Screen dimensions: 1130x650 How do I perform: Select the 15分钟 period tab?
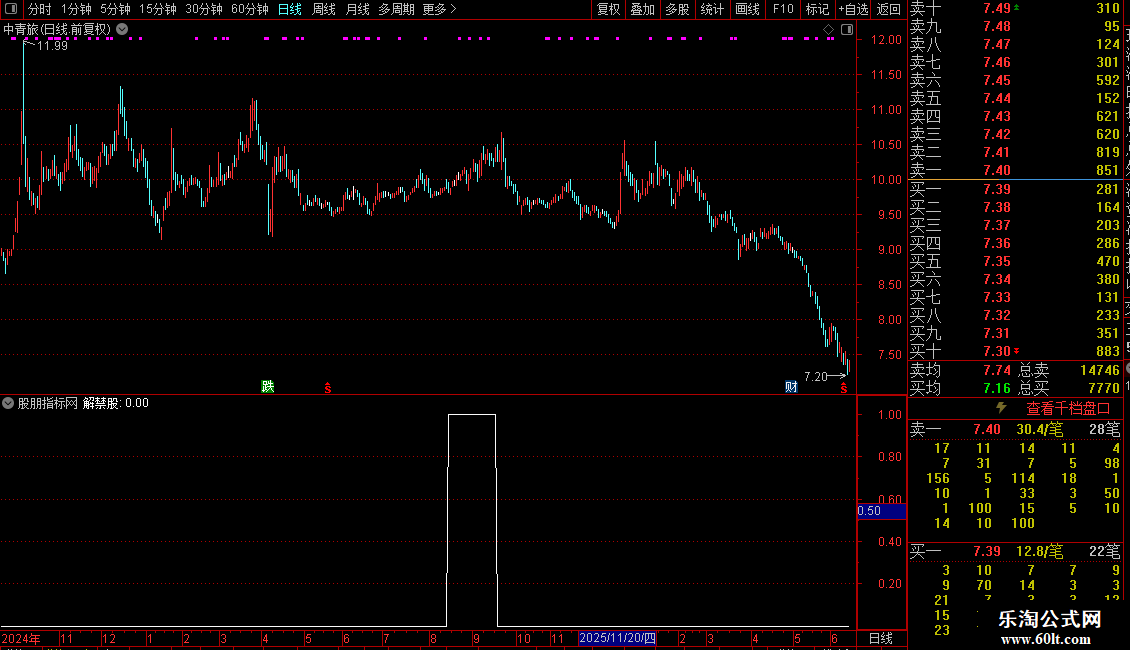point(158,9)
